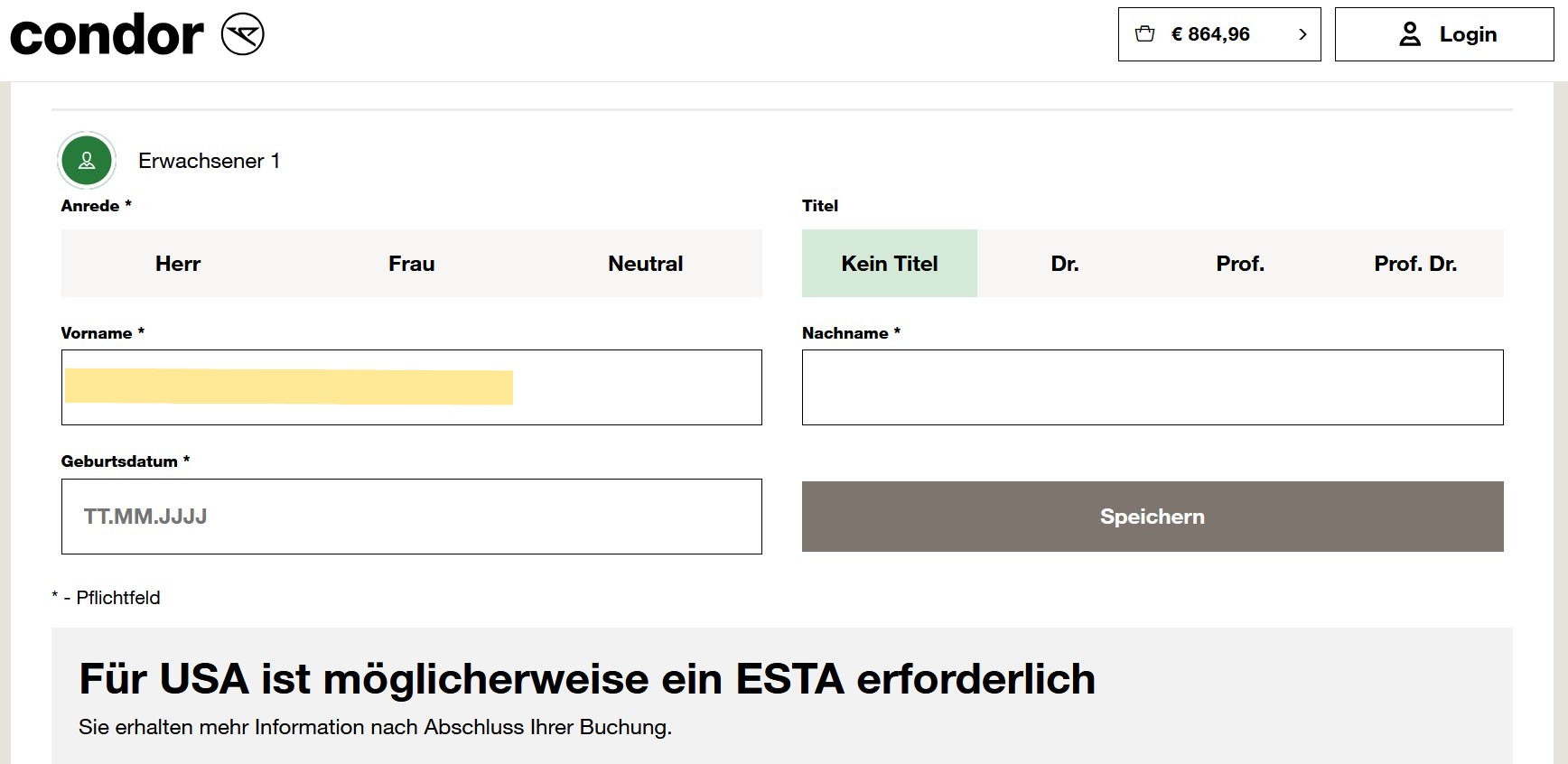Screen dimensions: 1568x764
Task: Set title to Prof.
Action: pyautogui.click(x=1239, y=264)
